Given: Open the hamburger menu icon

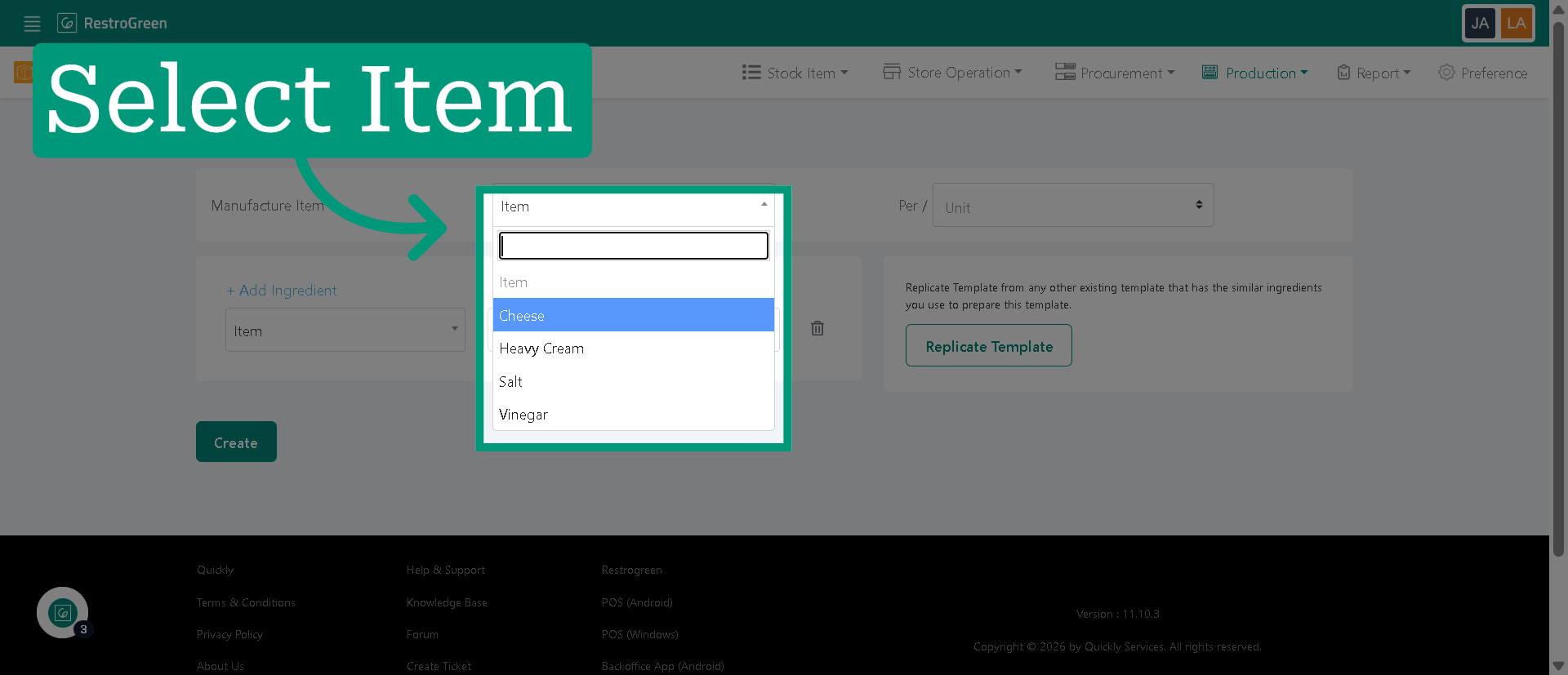Looking at the screenshot, I should point(32,24).
